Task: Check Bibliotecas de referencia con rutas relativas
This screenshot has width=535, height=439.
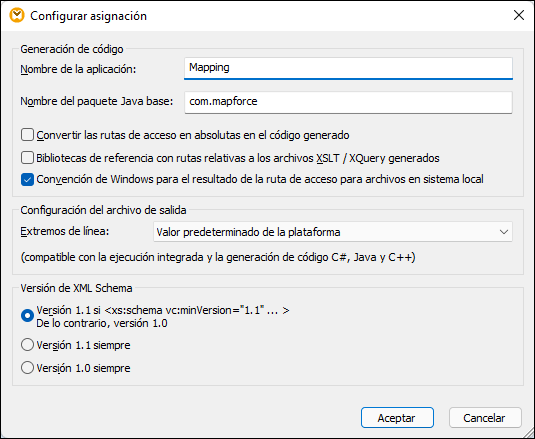Action: (x=27, y=158)
